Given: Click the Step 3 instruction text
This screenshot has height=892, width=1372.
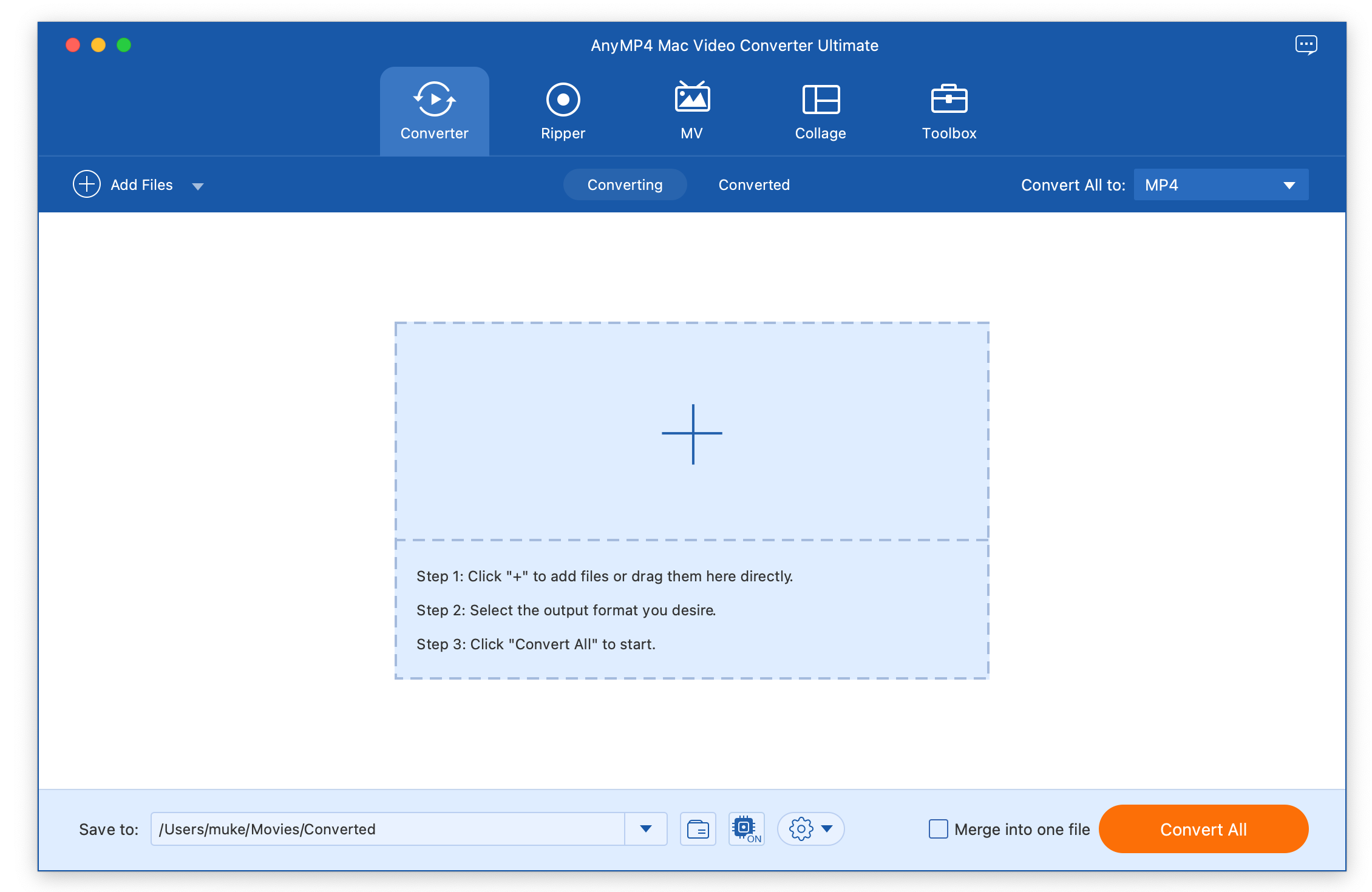Looking at the screenshot, I should click(x=536, y=644).
